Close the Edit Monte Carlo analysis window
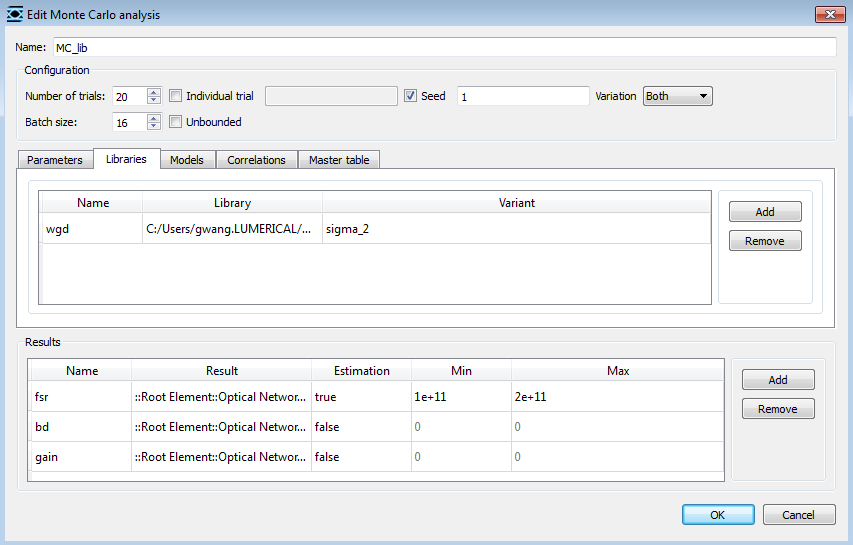Image resolution: width=853 pixels, height=545 pixels. [830, 14]
